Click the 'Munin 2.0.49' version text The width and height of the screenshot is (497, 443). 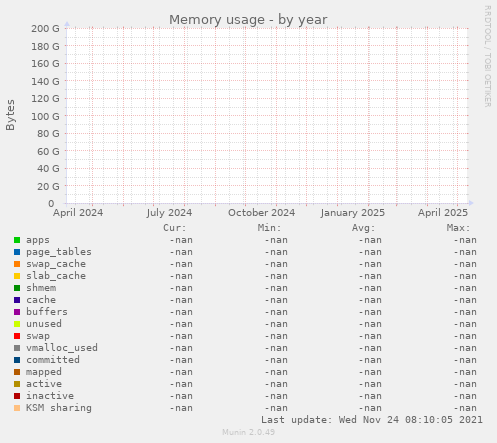coord(249,432)
